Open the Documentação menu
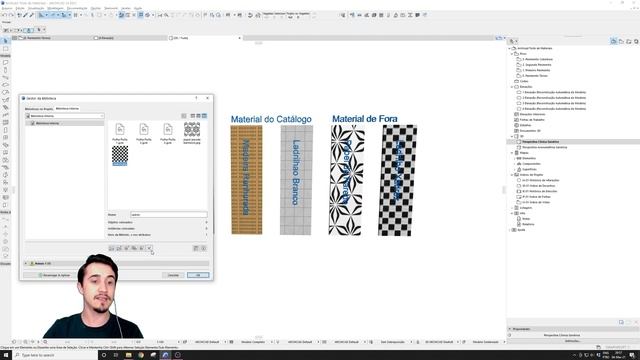The width and height of the screenshot is (640, 360). (x=77, y=8)
